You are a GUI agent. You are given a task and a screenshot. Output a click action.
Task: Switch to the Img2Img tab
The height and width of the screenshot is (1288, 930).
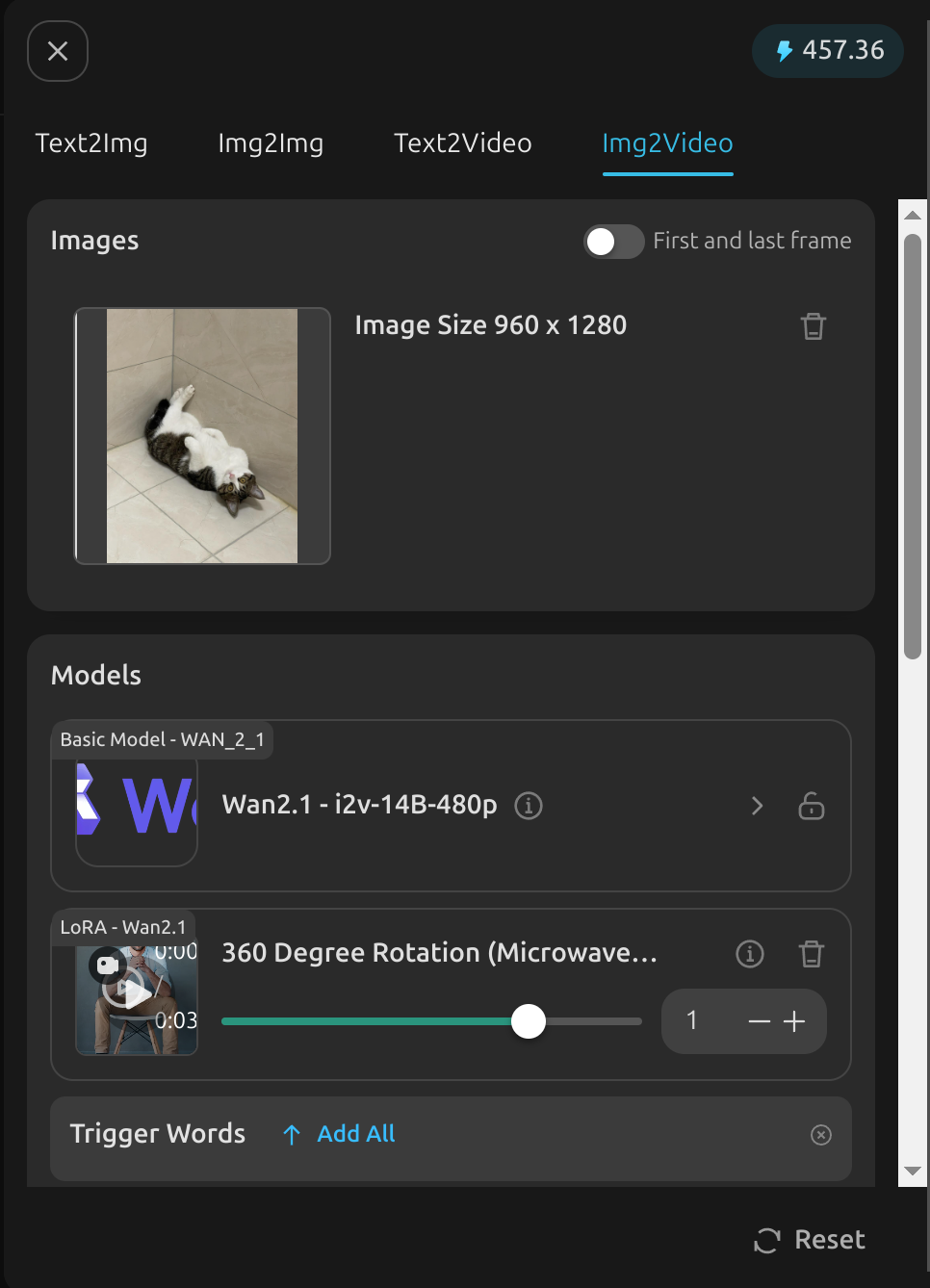(x=271, y=143)
